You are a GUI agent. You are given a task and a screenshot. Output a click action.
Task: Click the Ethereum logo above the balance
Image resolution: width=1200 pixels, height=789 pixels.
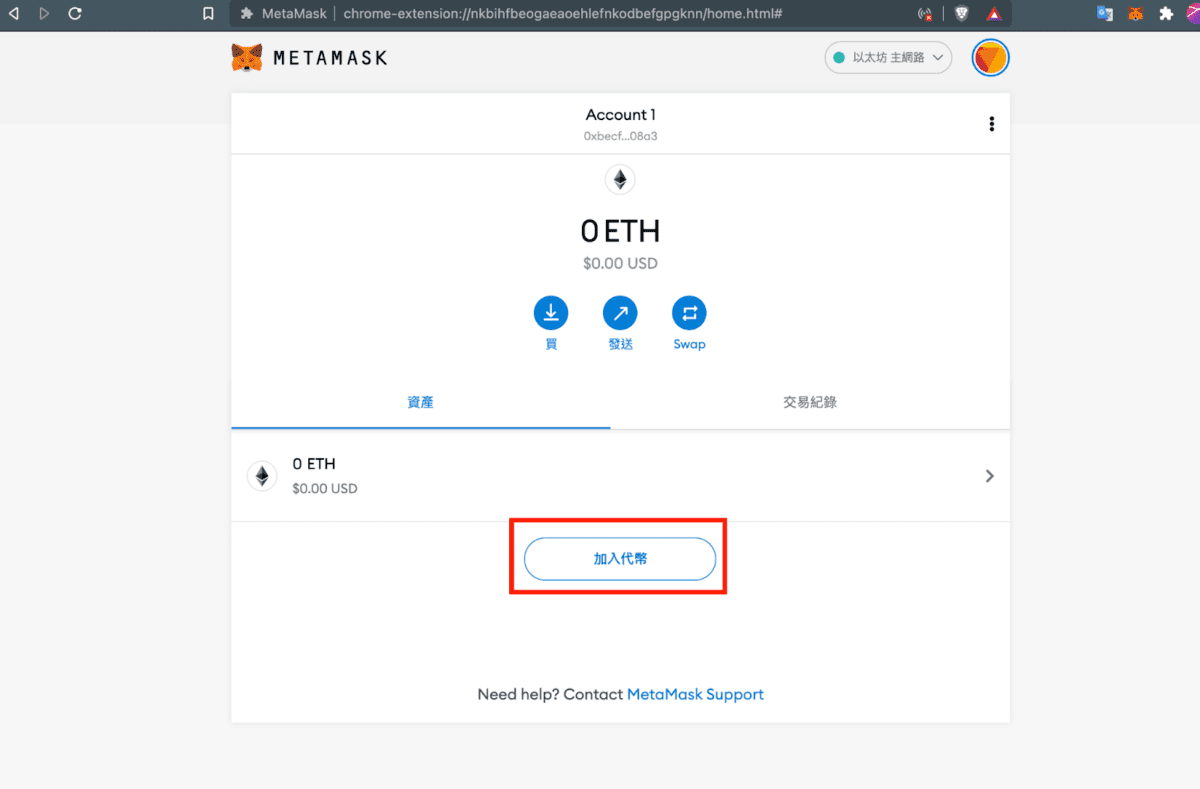[619, 180]
